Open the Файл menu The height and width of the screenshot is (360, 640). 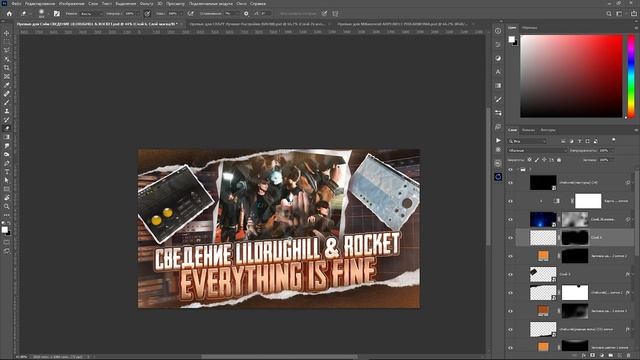tap(16, 3)
